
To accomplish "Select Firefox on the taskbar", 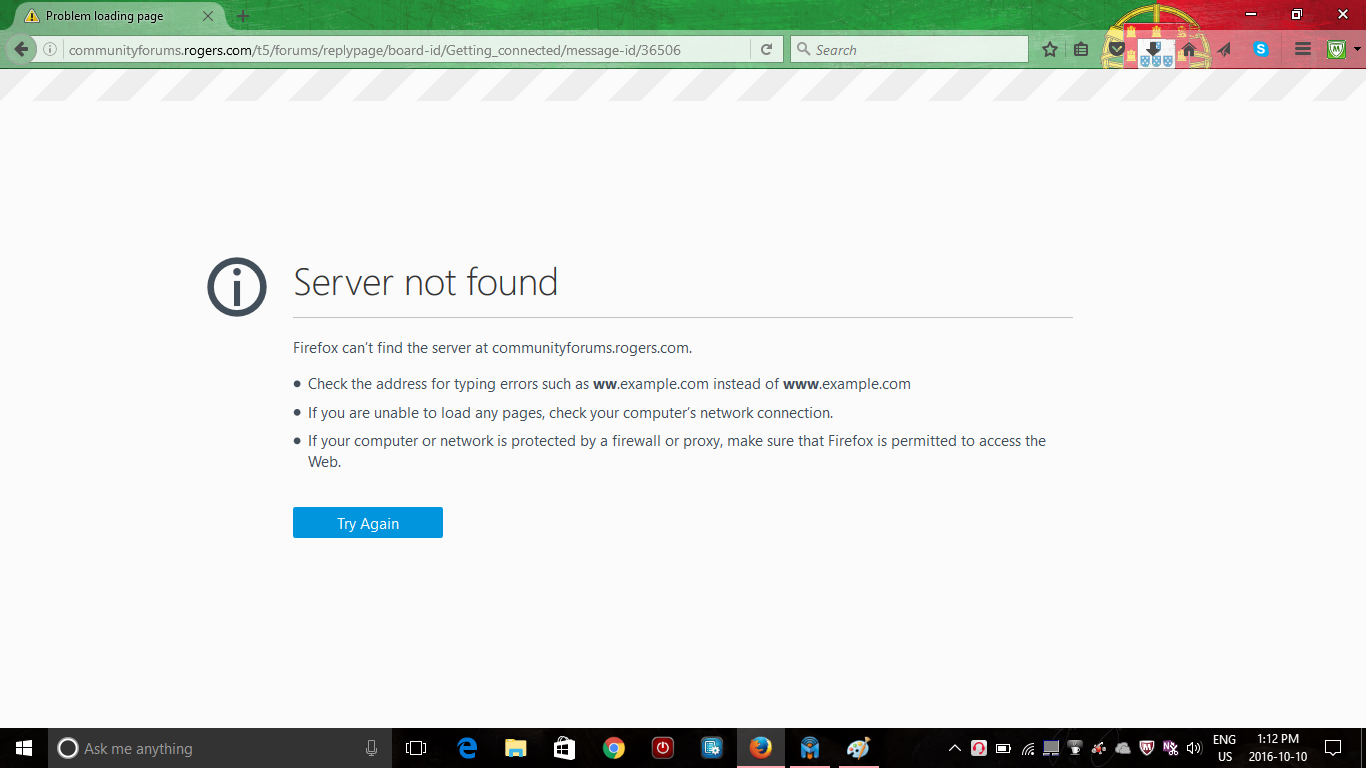I will pyautogui.click(x=761, y=748).
